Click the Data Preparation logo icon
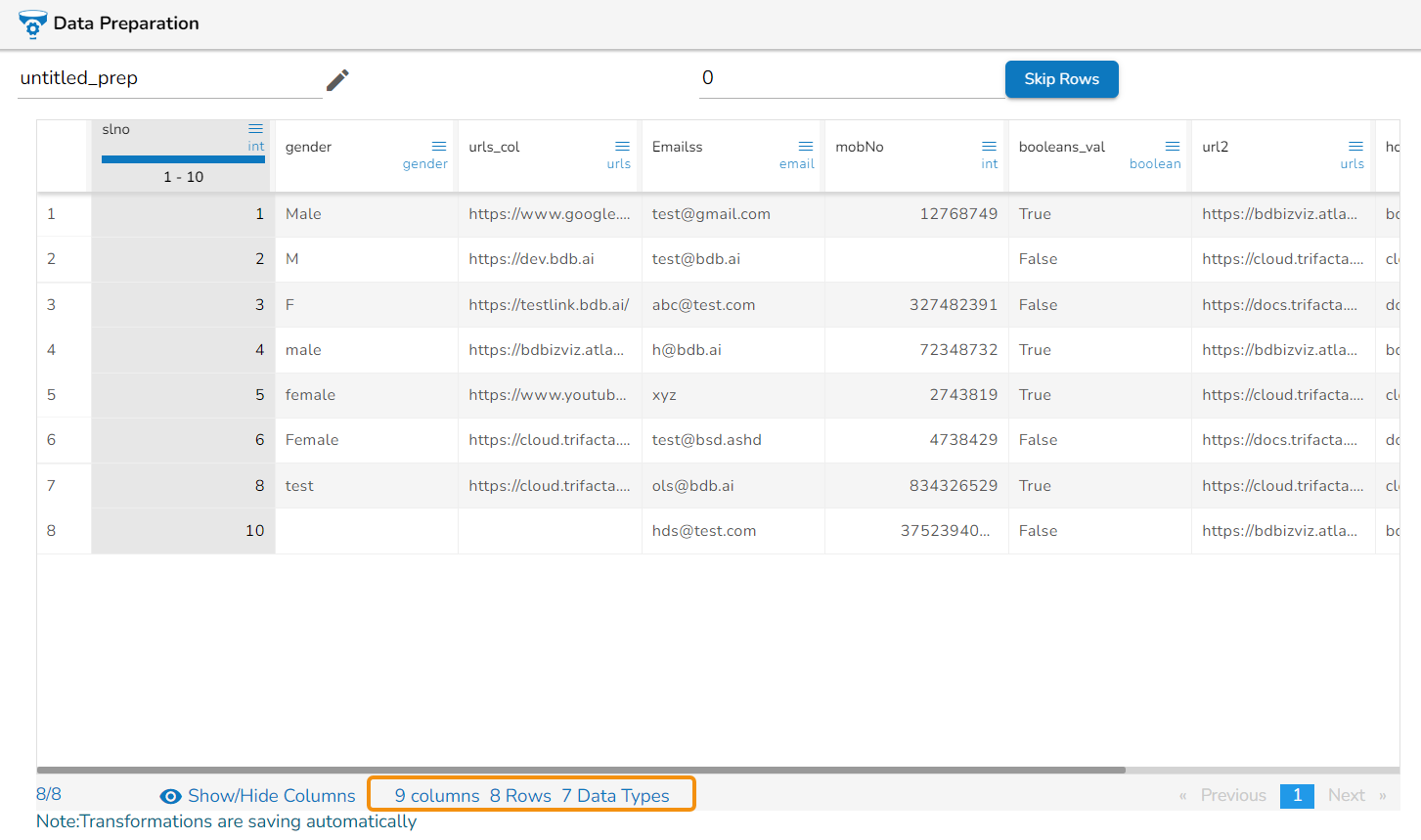 (x=32, y=24)
